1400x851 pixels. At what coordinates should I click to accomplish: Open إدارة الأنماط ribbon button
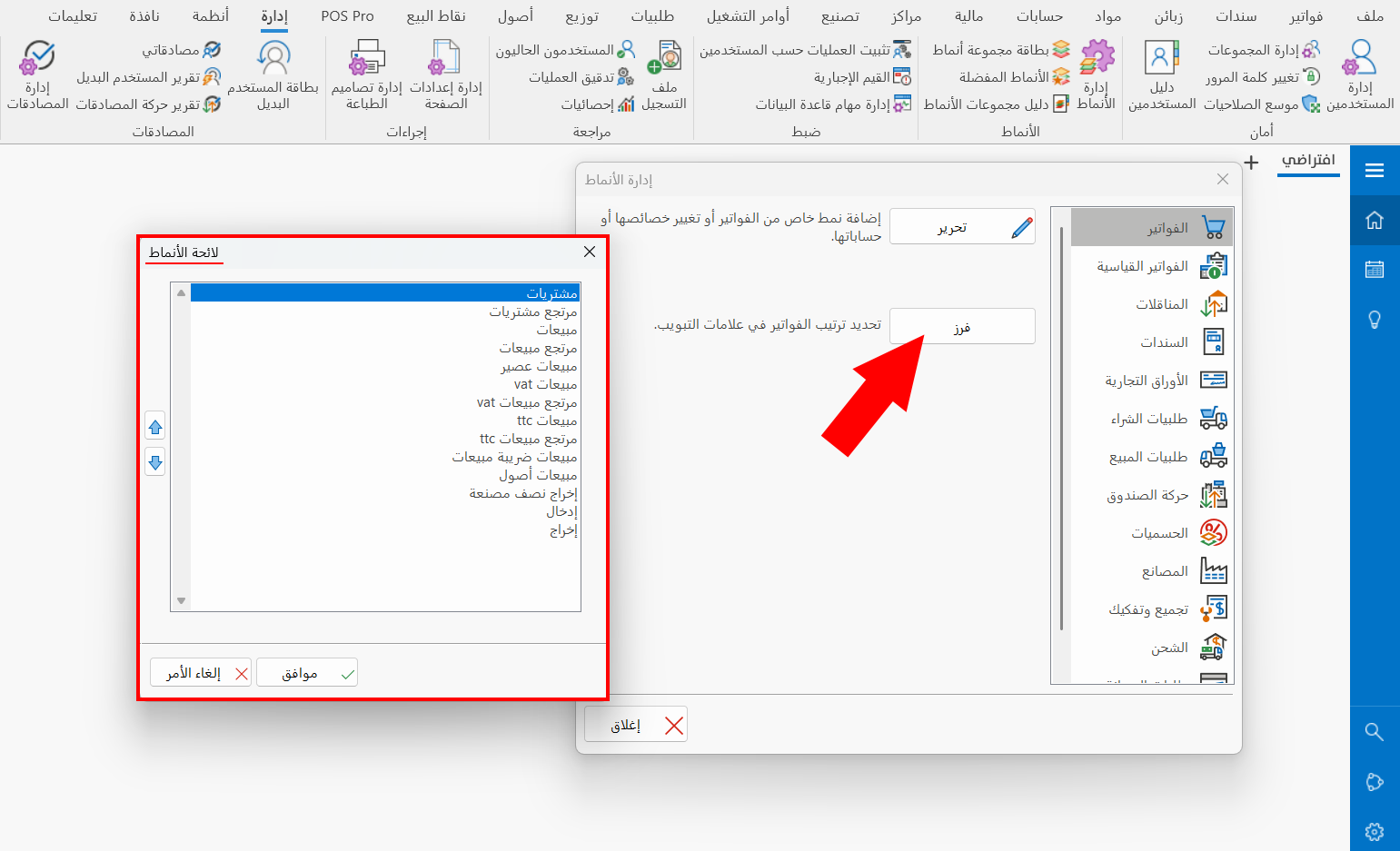(x=1097, y=76)
